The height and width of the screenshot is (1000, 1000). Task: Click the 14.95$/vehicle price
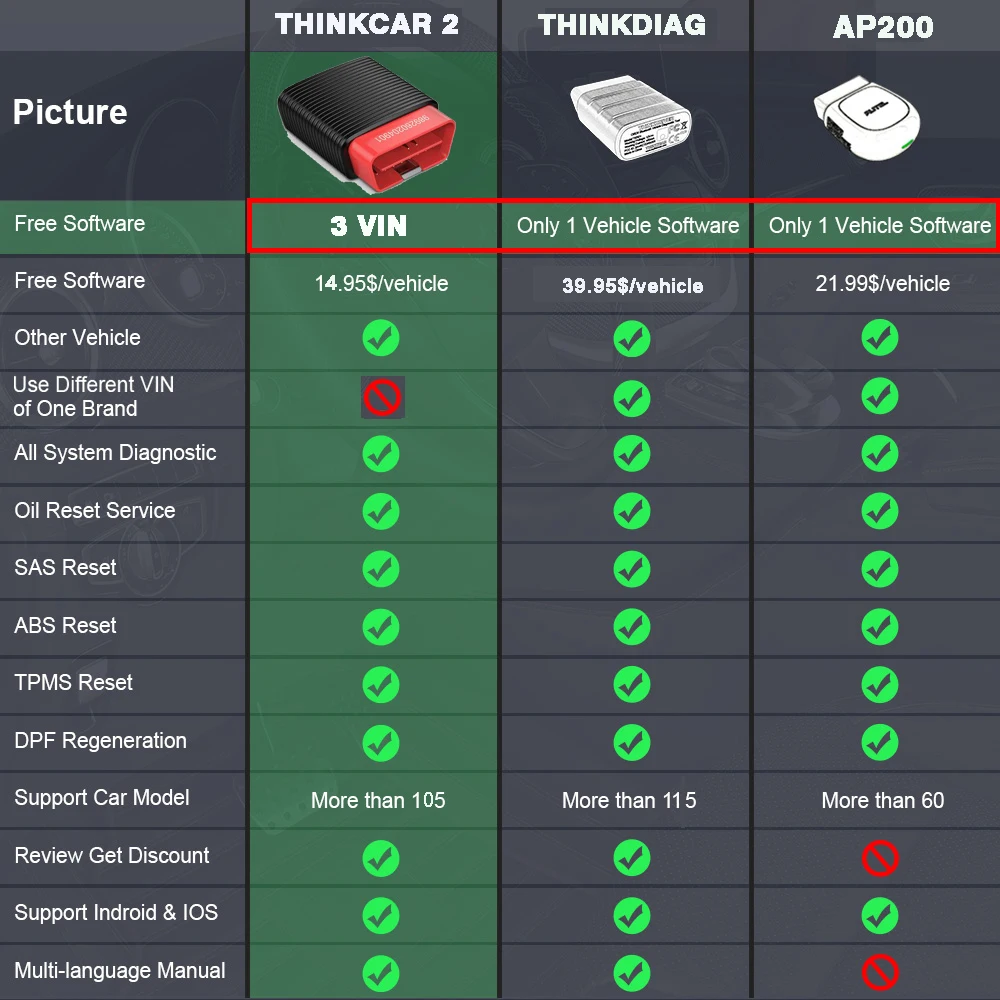coord(381,284)
